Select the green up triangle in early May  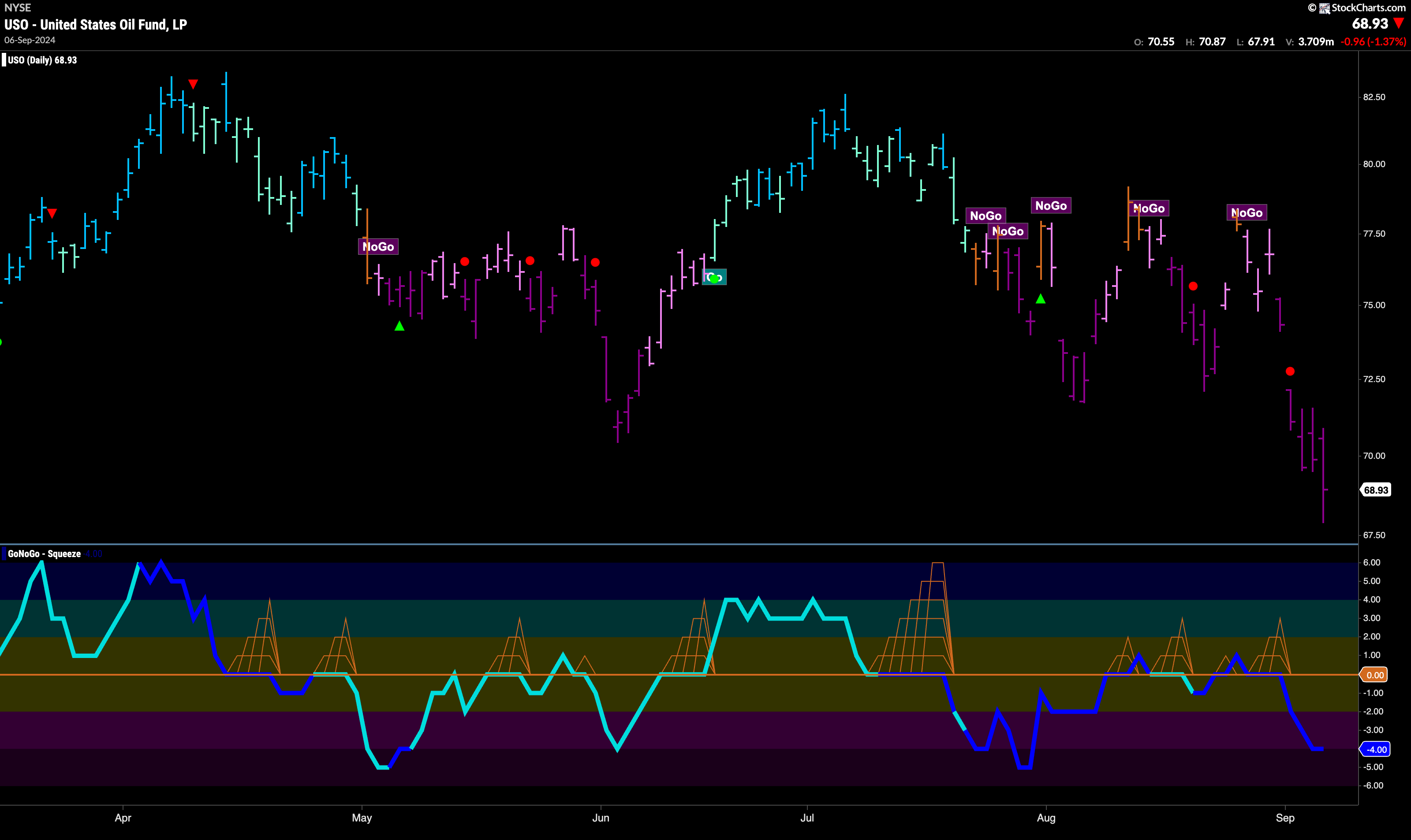(x=399, y=326)
